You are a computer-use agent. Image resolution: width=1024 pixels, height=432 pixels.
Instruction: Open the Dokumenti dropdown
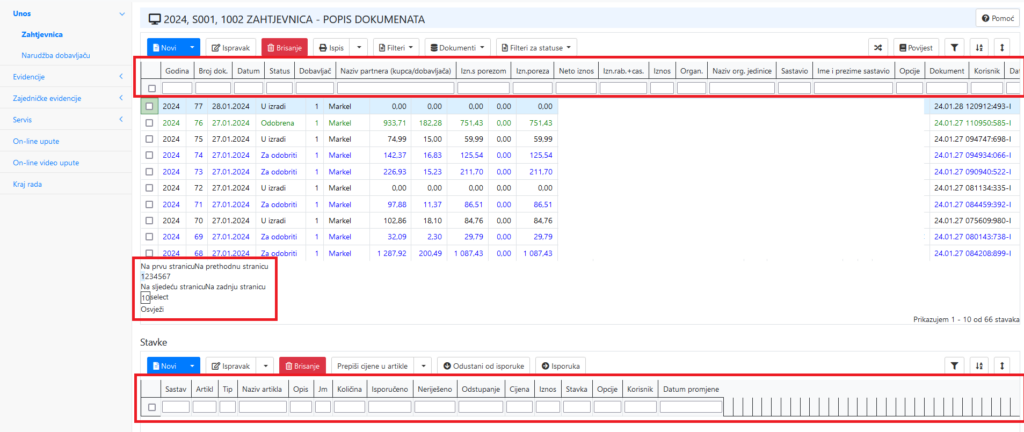[458, 48]
